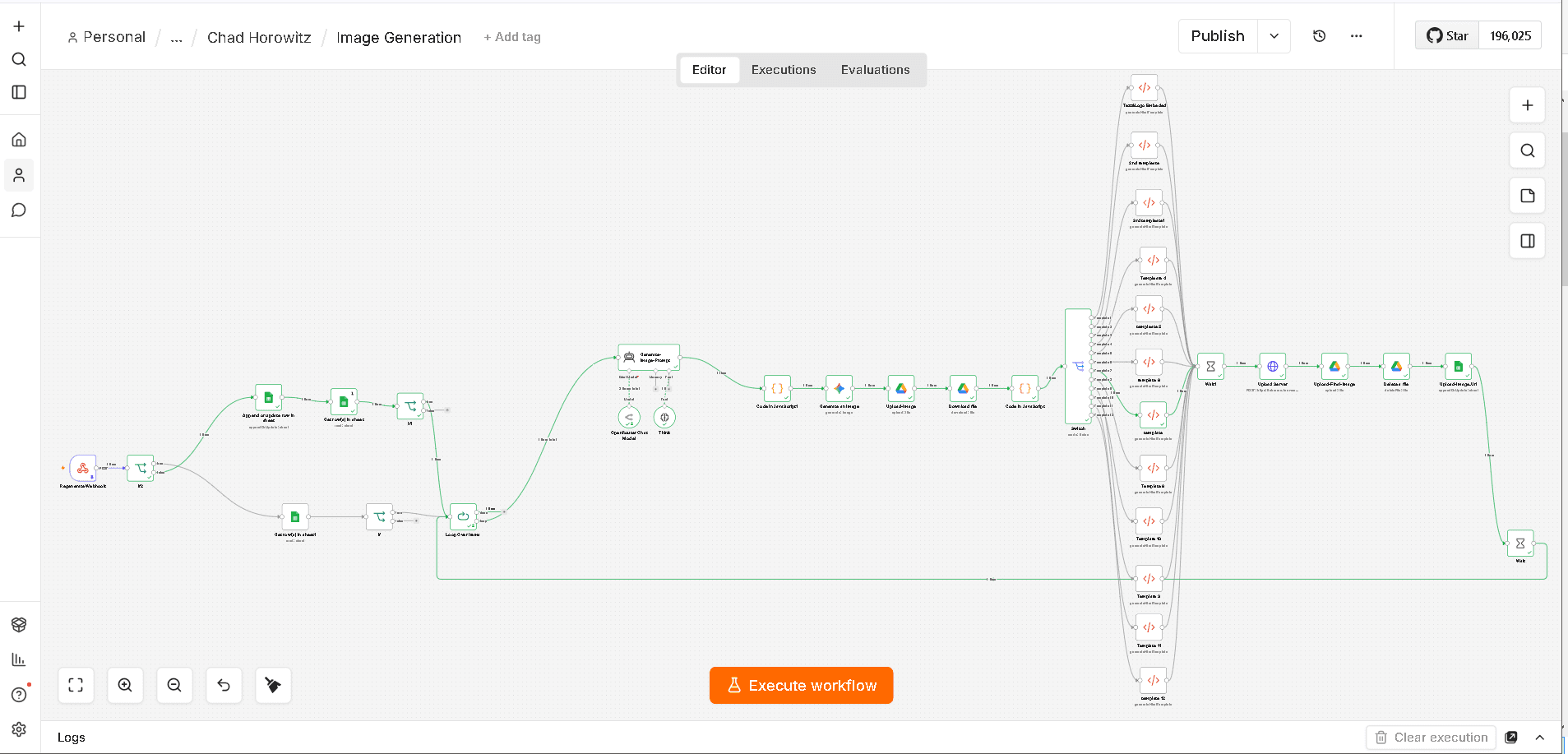Open search from the left sidebar
Image resolution: width=1568 pixels, height=754 pixels.
19,59
